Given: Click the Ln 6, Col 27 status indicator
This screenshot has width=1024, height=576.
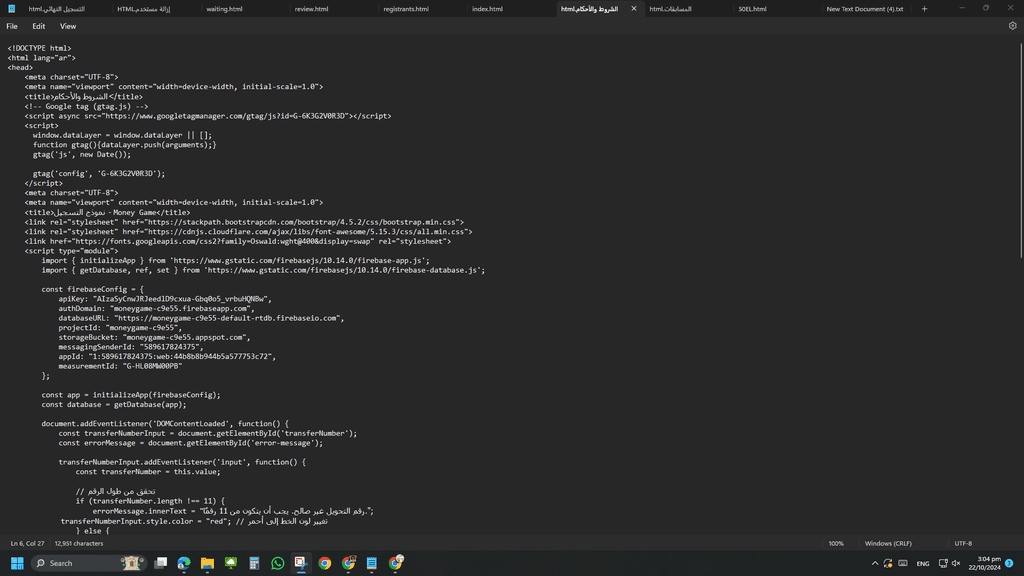Looking at the screenshot, I should pos(27,543).
